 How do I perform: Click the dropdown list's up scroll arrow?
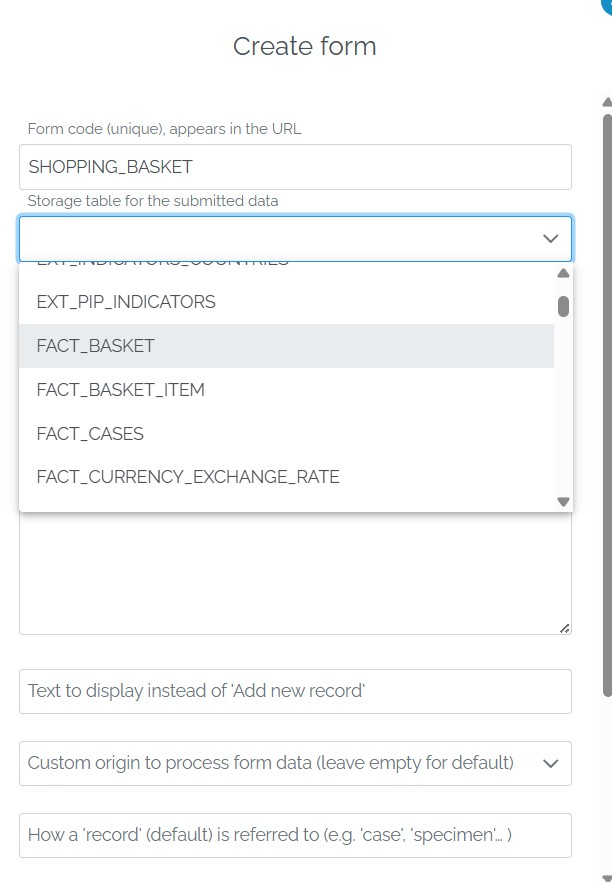pos(562,272)
